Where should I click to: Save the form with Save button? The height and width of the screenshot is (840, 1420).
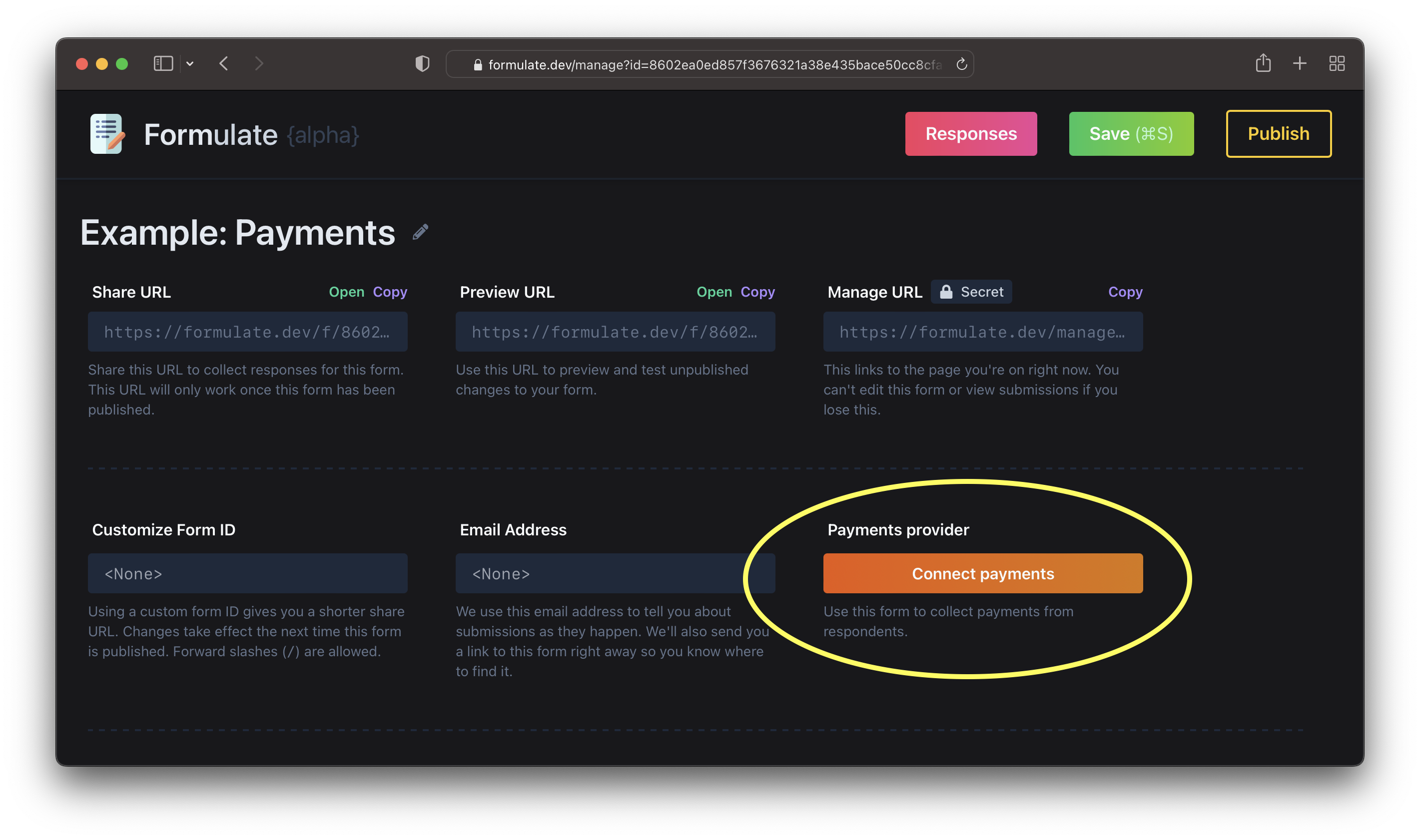(x=1131, y=134)
